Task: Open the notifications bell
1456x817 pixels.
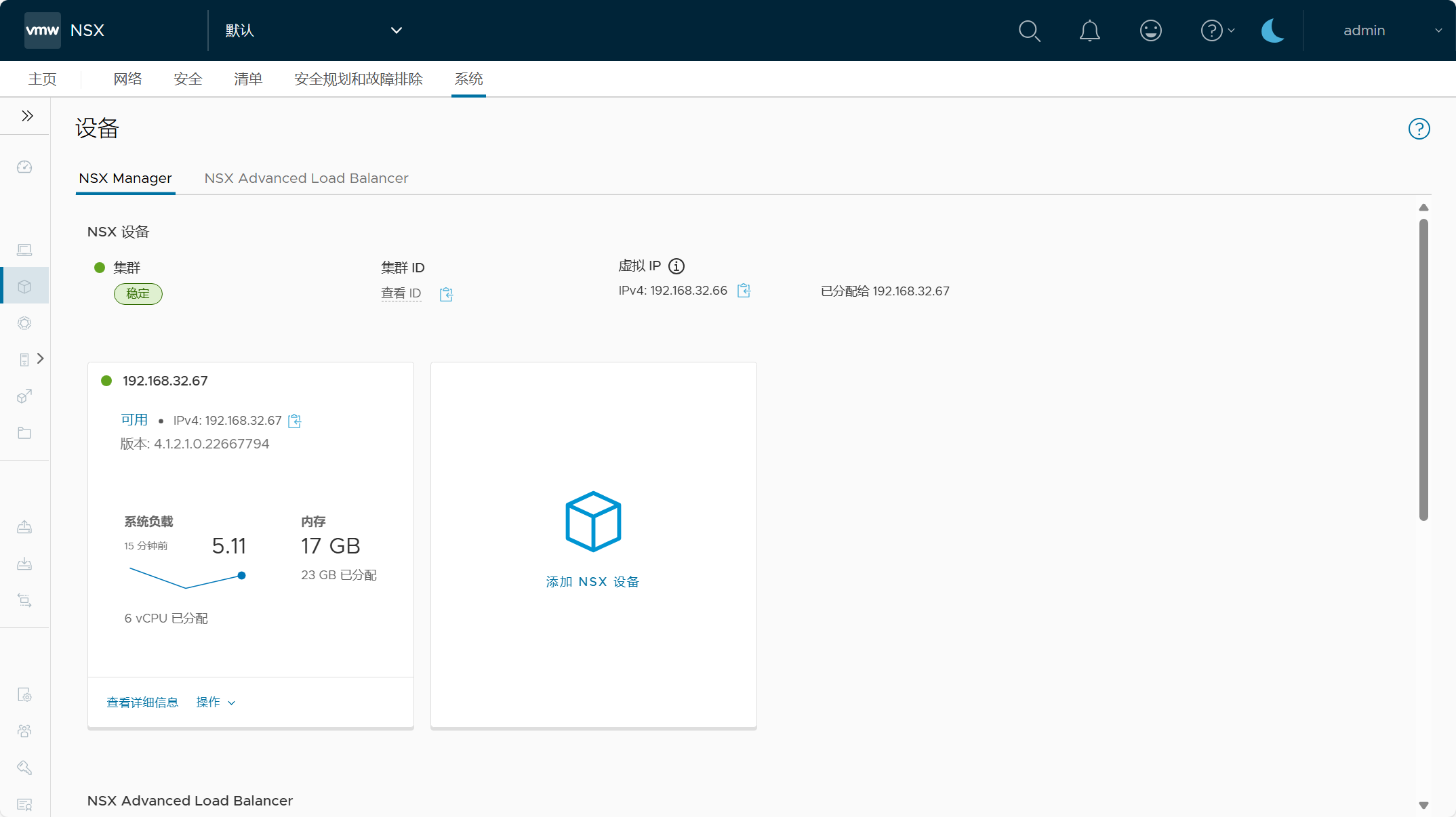Action: click(x=1089, y=30)
